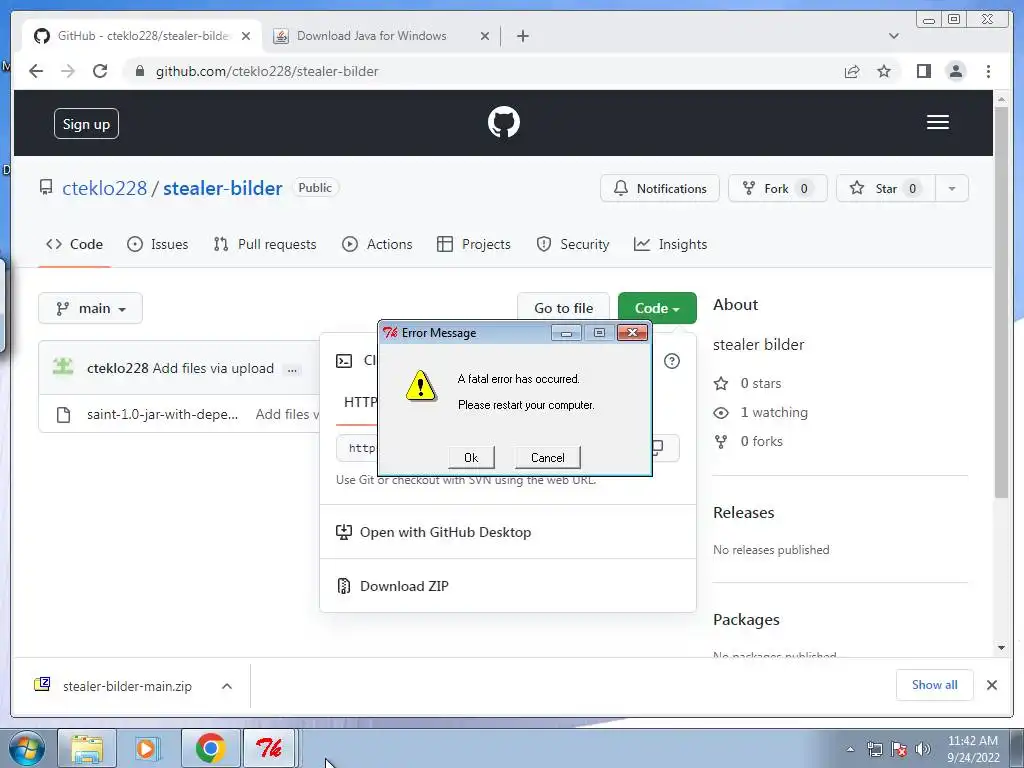Click the file icon beside saint-1.0-jar-with-depe
This screenshot has height=768, width=1024.
63,415
